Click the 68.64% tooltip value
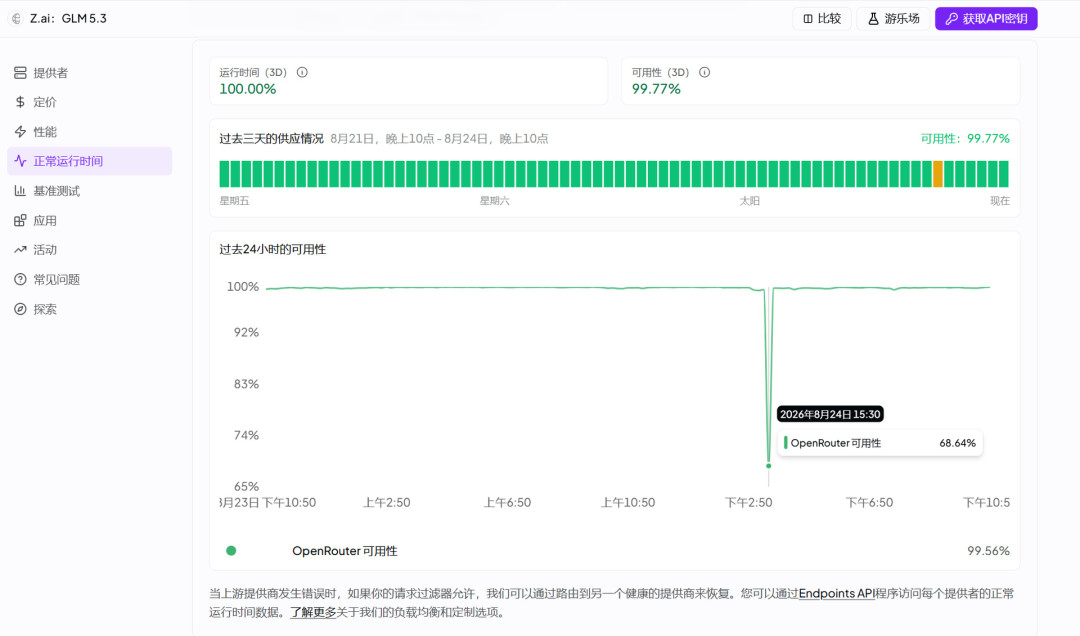This screenshot has height=636, width=1080. click(957, 443)
